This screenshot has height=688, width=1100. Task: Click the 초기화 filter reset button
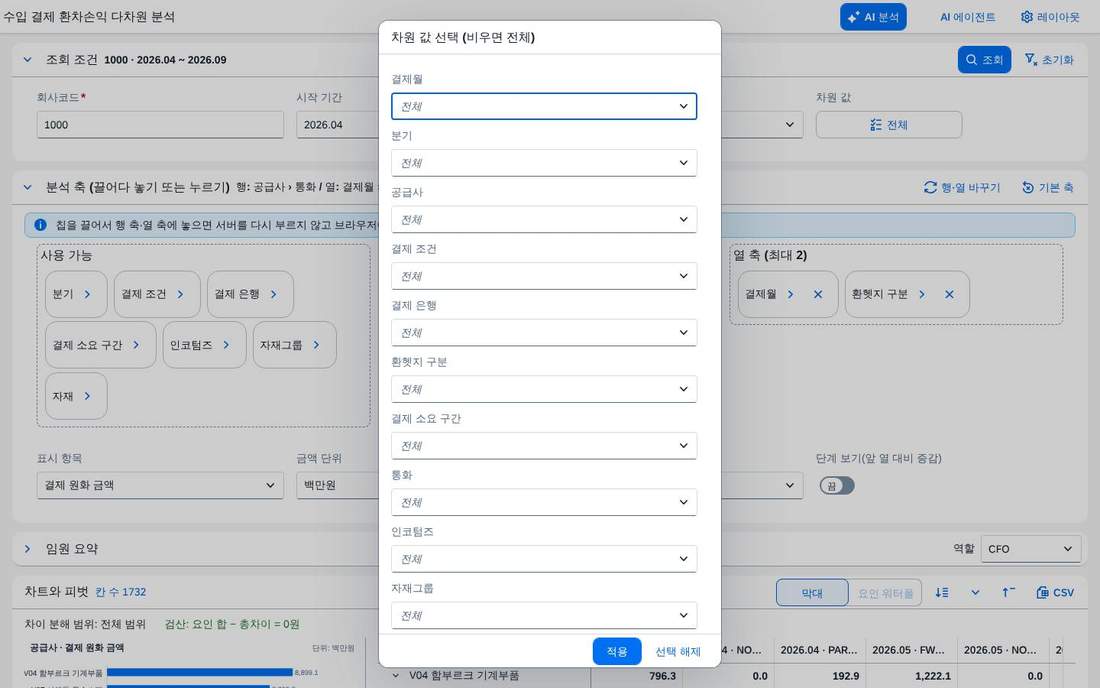tap(1049, 60)
